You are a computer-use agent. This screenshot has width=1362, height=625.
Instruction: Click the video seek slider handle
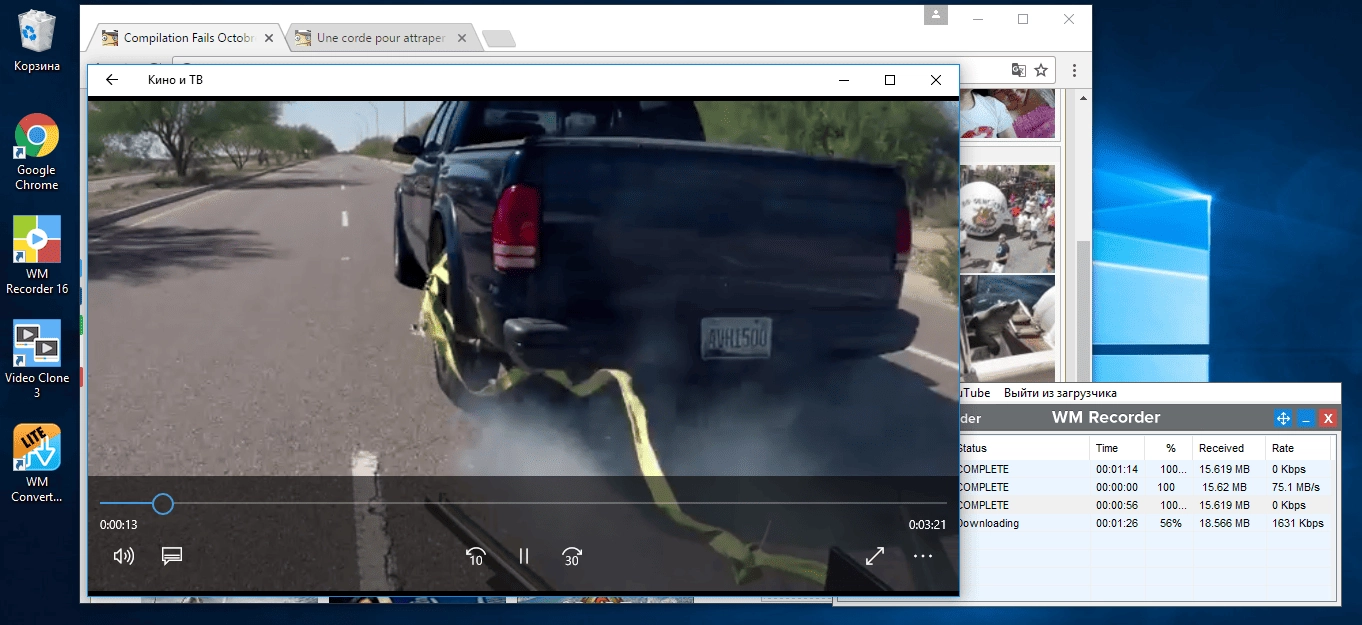click(163, 504)
